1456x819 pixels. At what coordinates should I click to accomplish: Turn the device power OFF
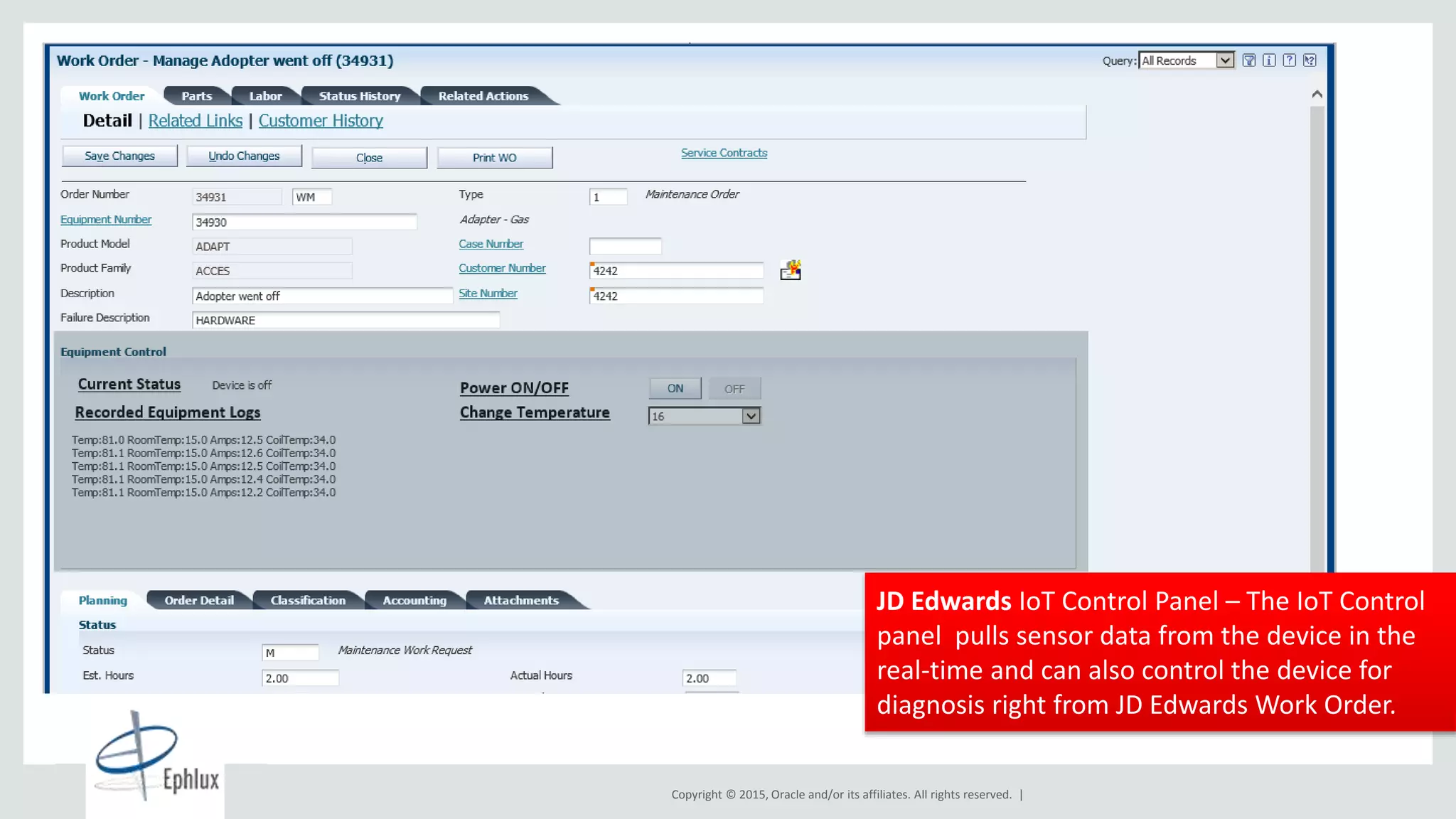point(734,388)
